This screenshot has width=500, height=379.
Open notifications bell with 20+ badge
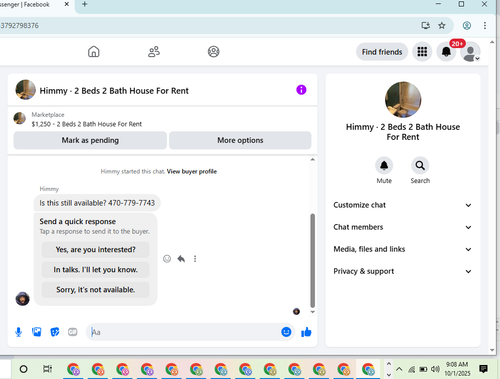446,52
